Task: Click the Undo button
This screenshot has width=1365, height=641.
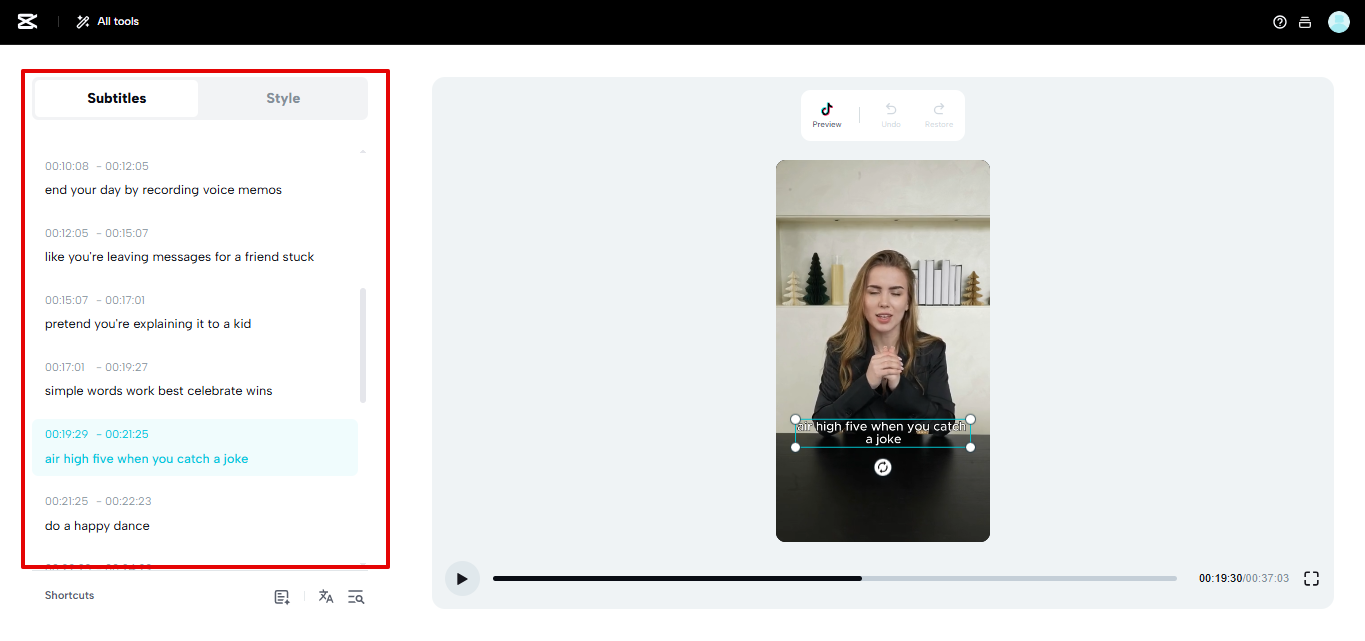Action: pyautogui.click(x=890, y=113)
